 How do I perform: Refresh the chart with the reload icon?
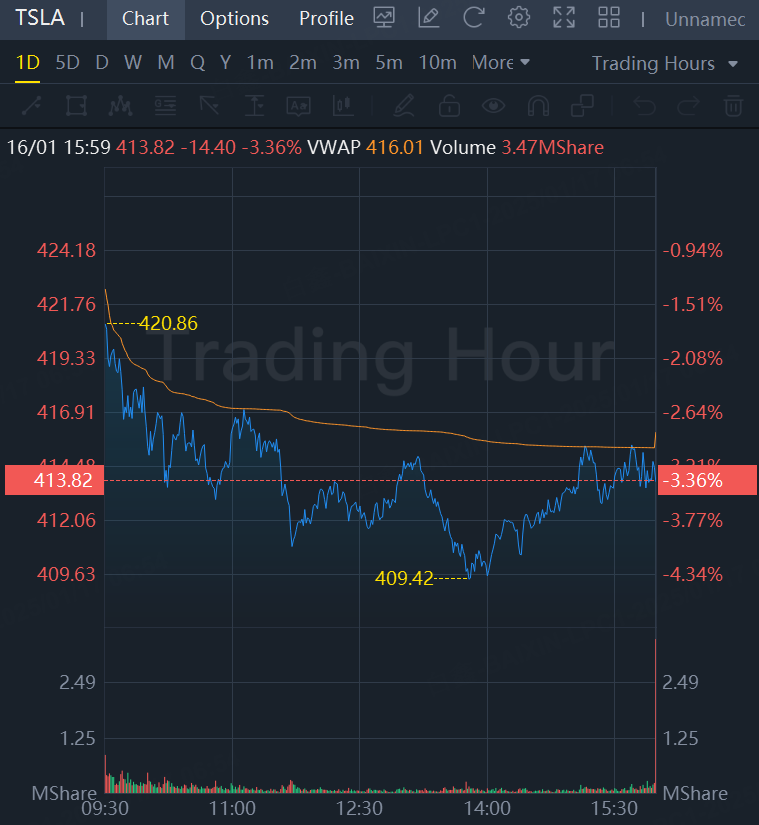point(473,18)
